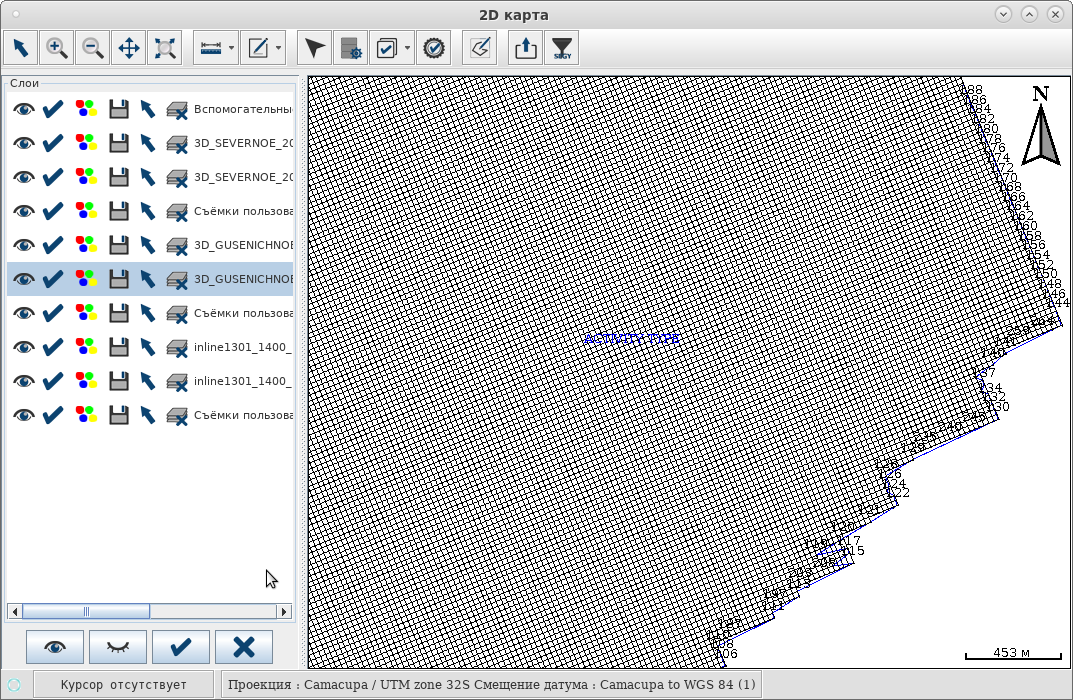The height and width of the screenshot is (700, 1073).
Task: Toggle eye of the bottommost Съёмки пользова layer
Action: tap(24, 415)
